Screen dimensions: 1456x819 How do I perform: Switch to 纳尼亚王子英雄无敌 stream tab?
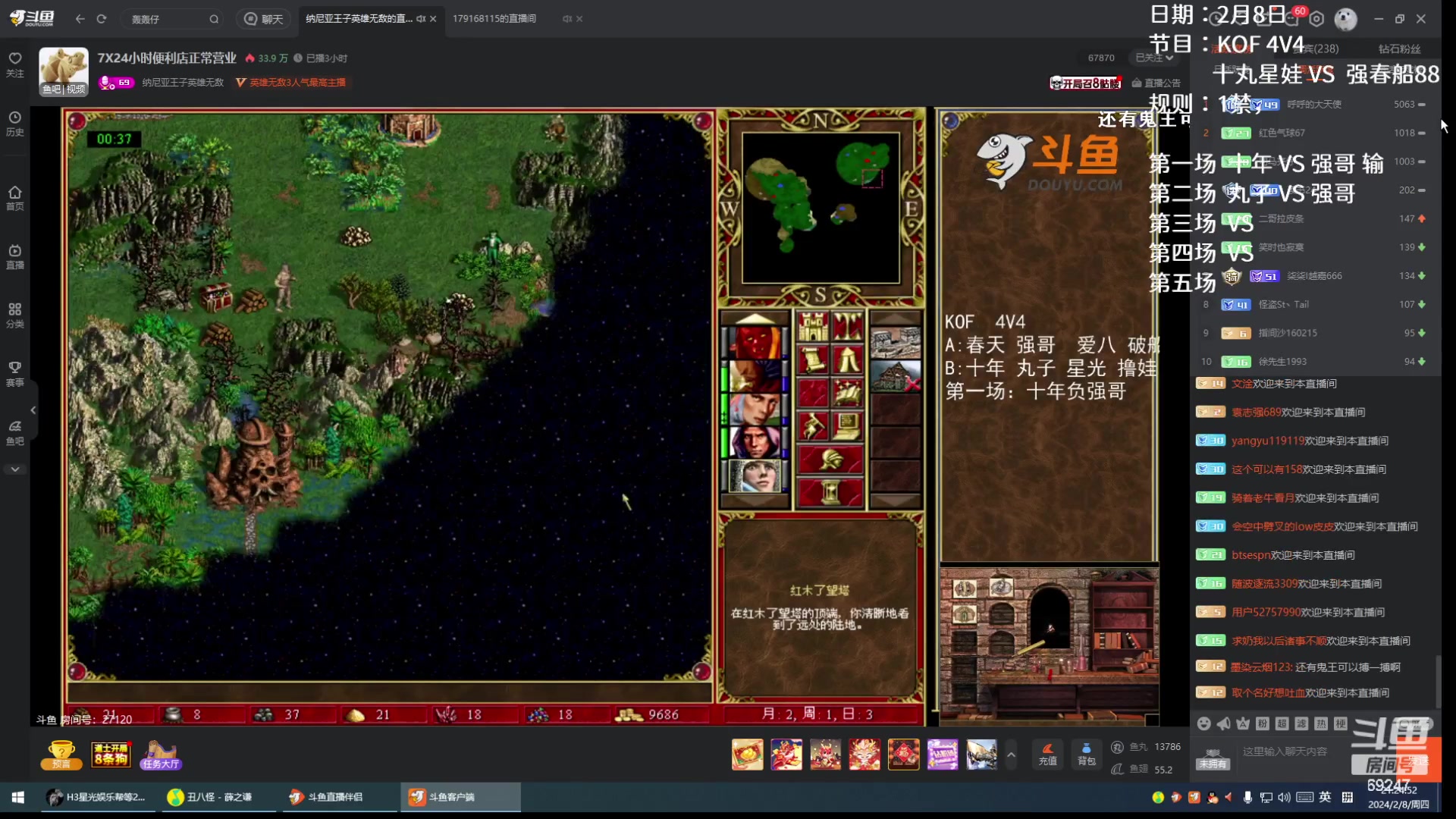359,18
